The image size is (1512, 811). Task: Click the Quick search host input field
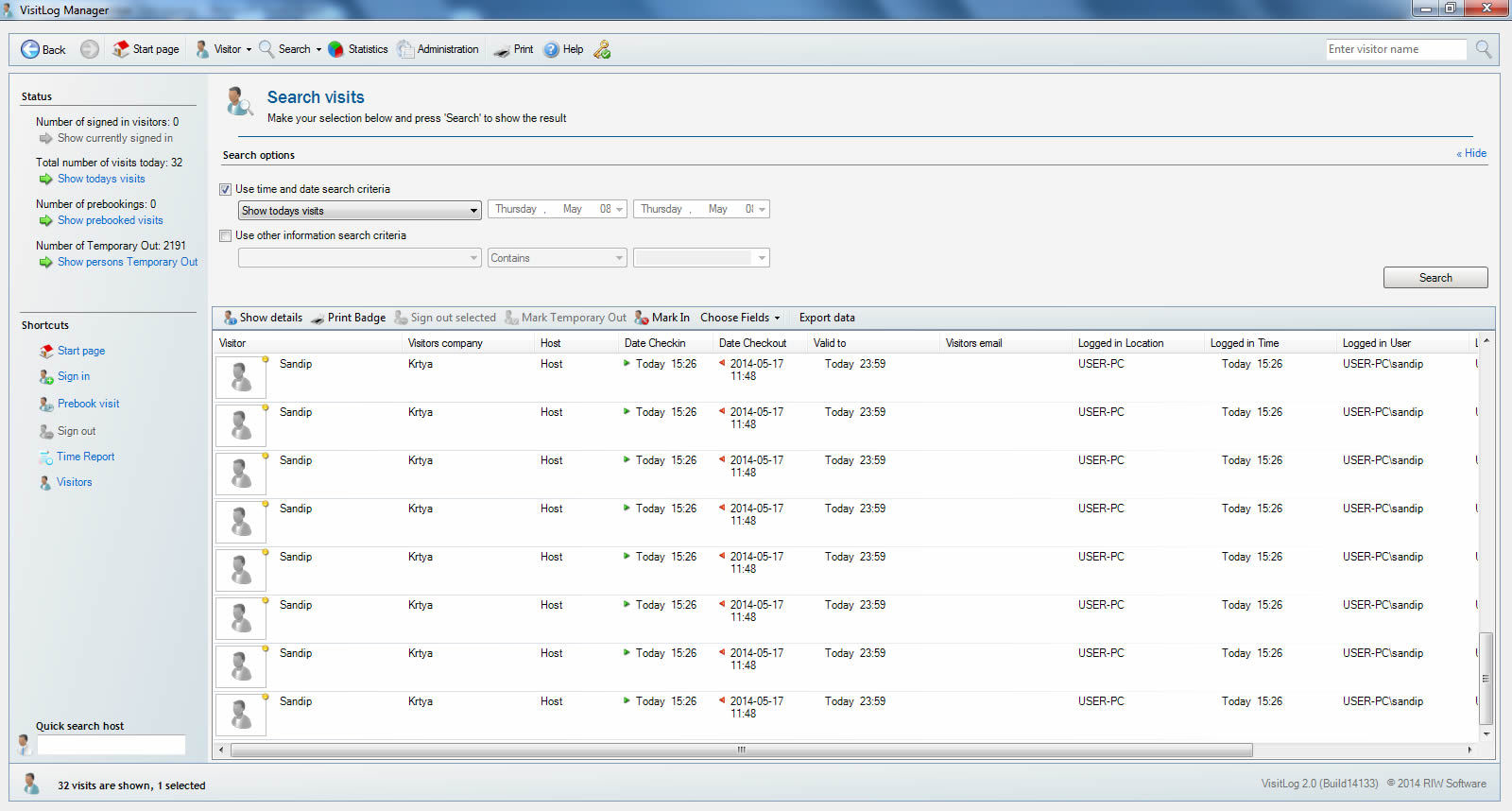(111, 745)
